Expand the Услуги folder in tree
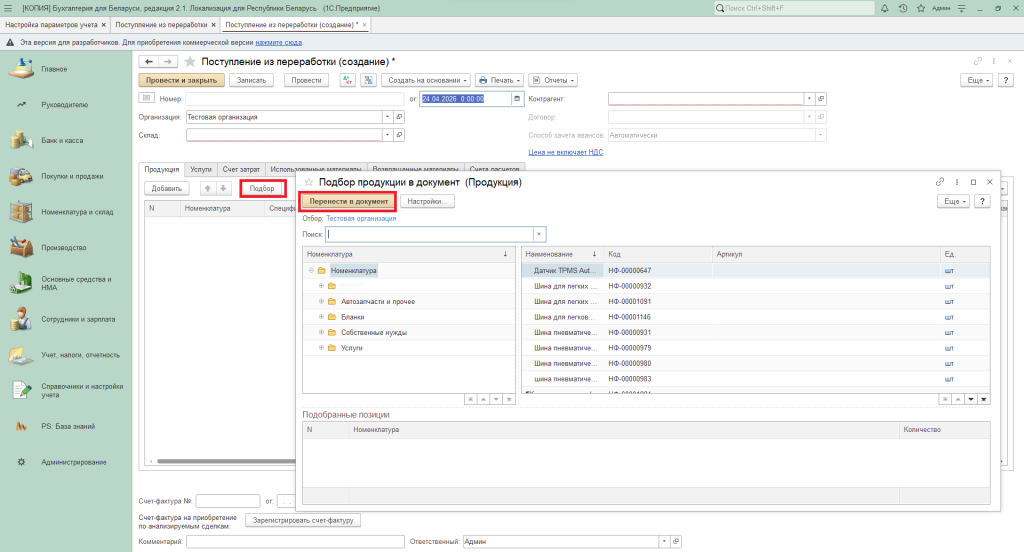The height and width of the screenshot is (552, 1024). [321, 348]
